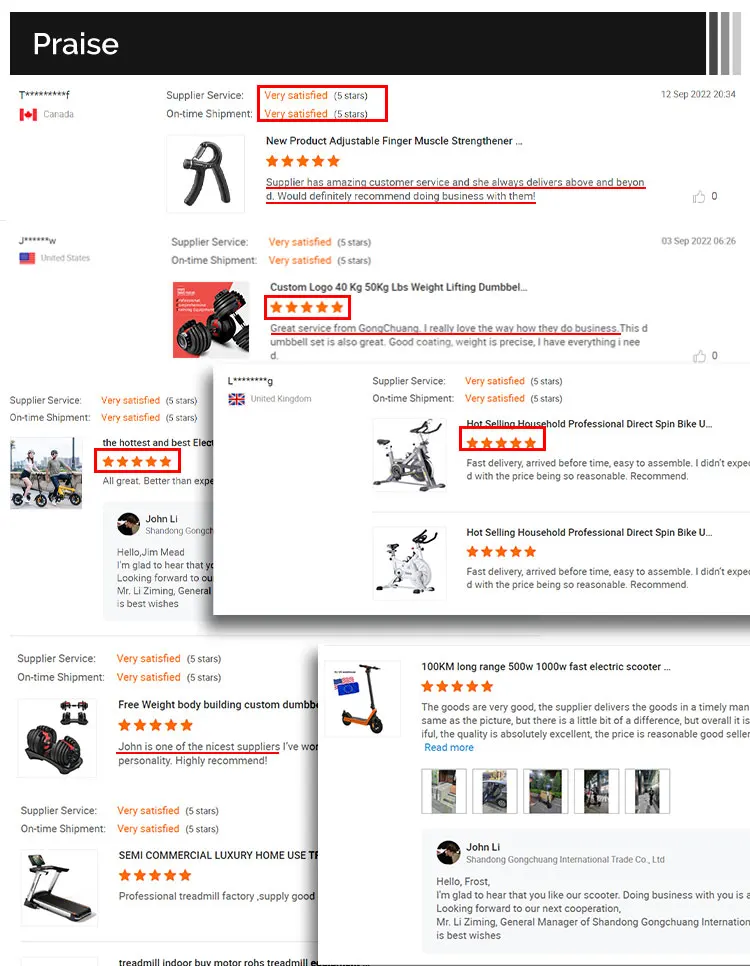This screenshot has height=966, width=750.
Task: Open the last scooter review photo
Action: (x=647, y=792)
